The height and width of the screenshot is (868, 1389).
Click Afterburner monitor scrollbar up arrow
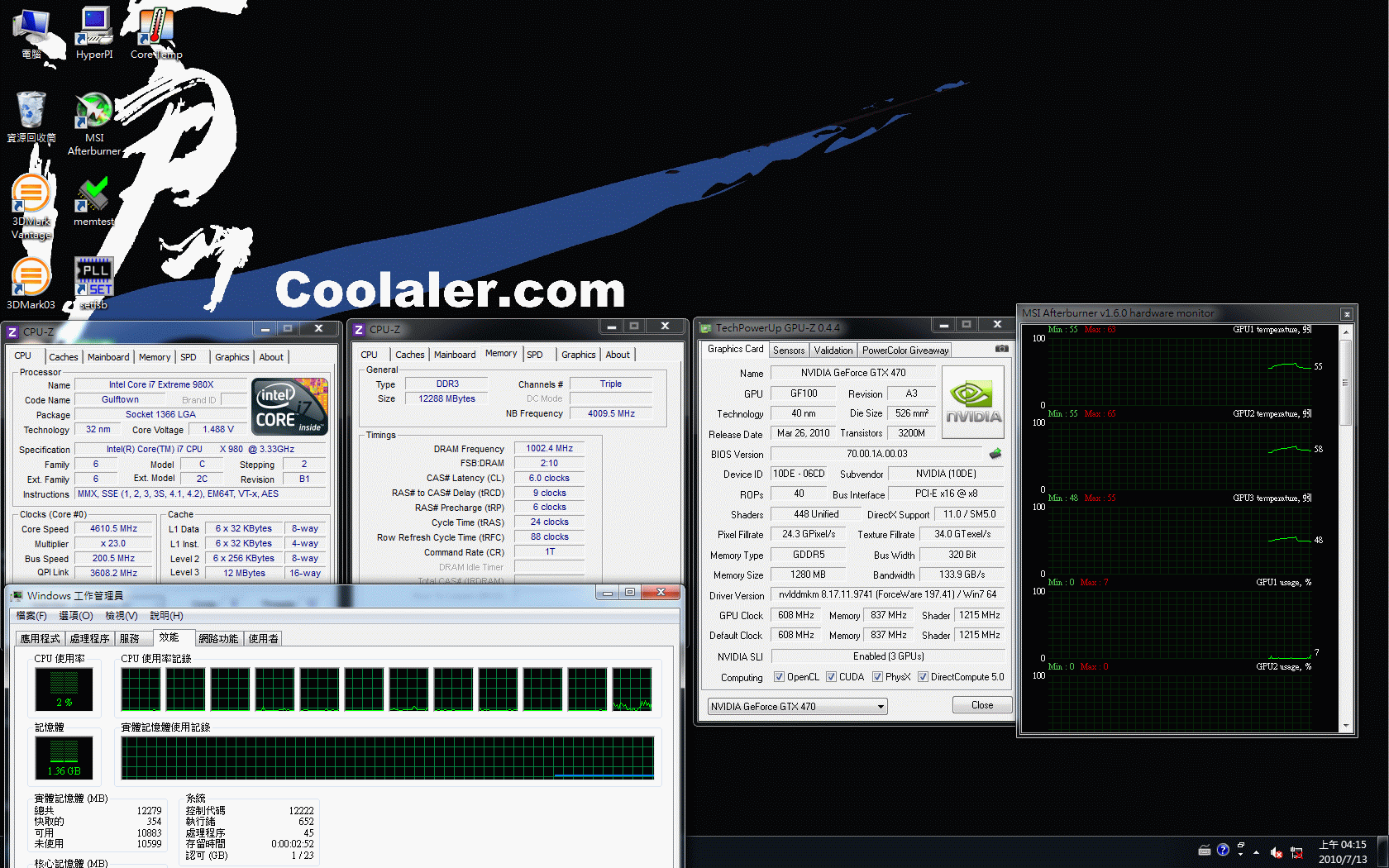(x=1346, y=331)
